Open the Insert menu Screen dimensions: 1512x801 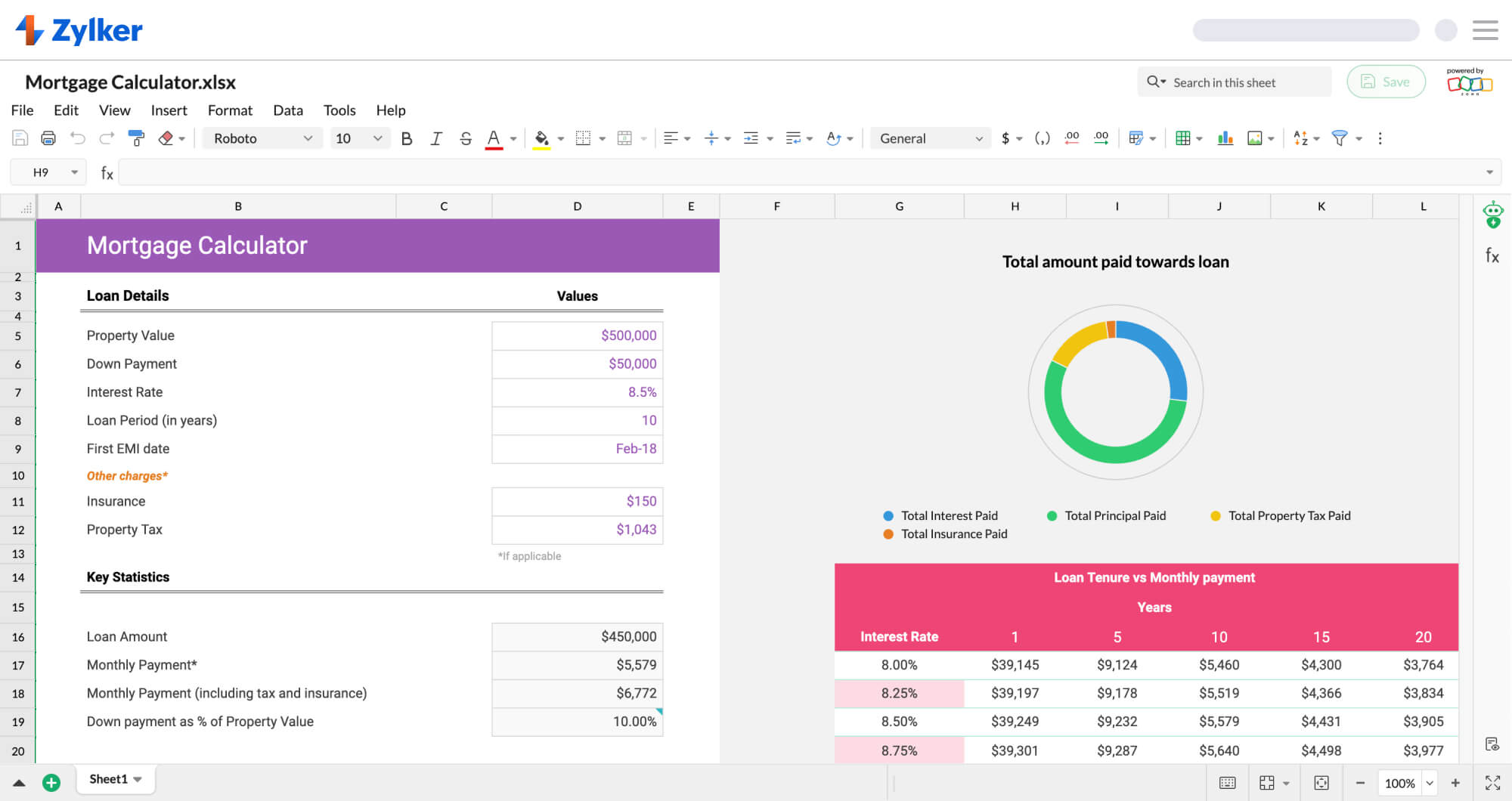pos(169,110)
